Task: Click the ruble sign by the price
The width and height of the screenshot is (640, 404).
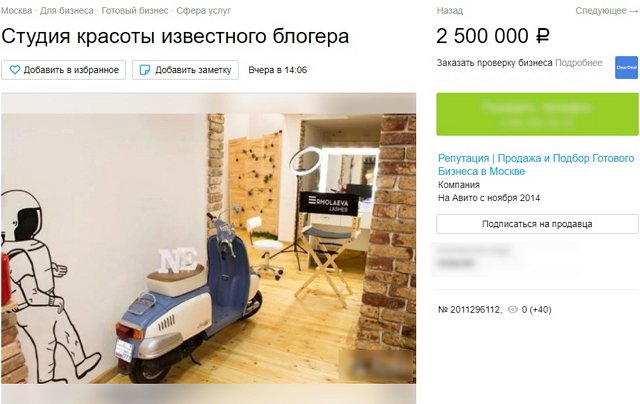Action: 542,36
